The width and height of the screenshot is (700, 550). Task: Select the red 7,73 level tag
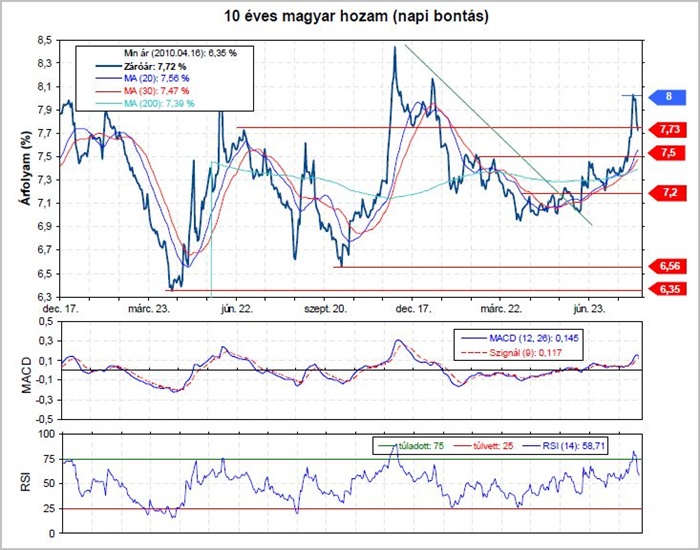tap(668, 129)
